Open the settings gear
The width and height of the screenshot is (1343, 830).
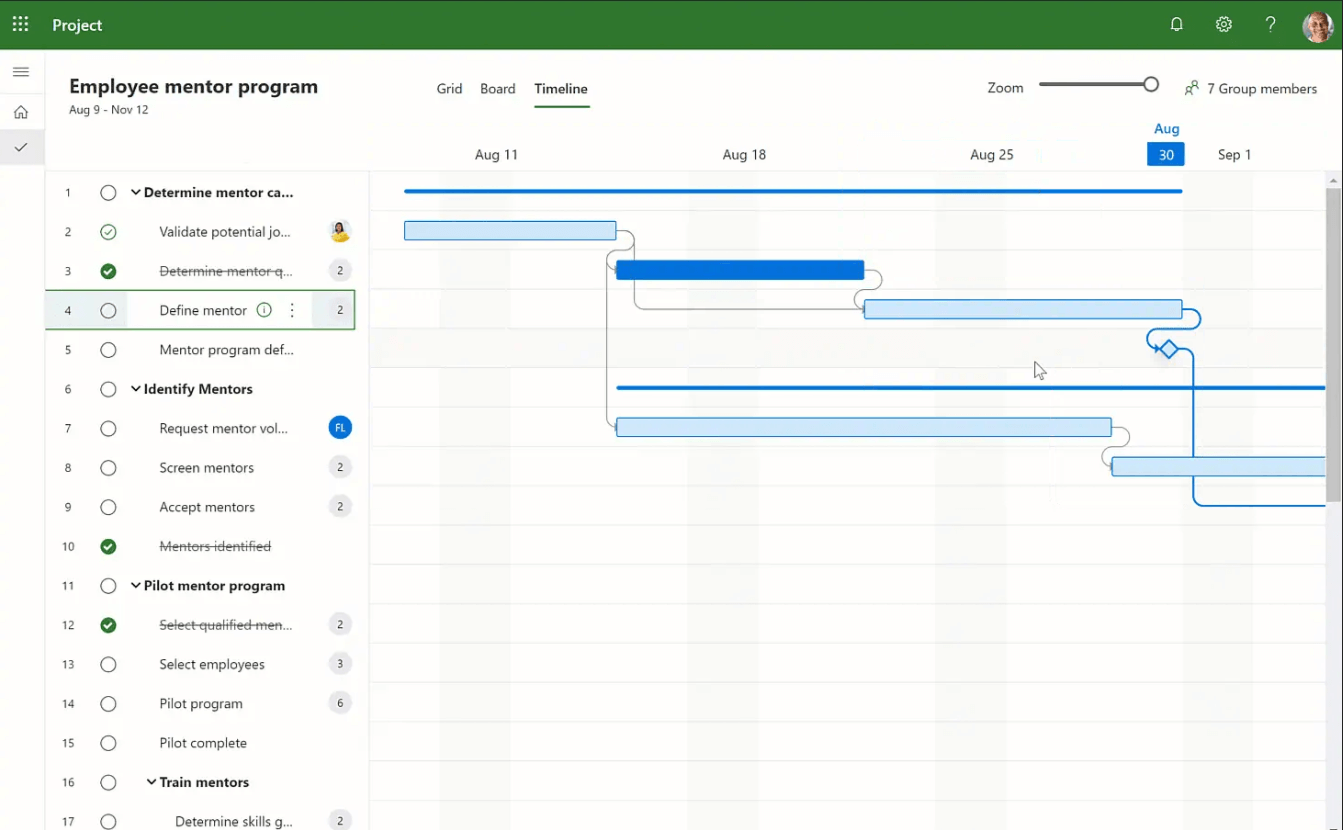pyautogui.click(x=1224, y=24)
